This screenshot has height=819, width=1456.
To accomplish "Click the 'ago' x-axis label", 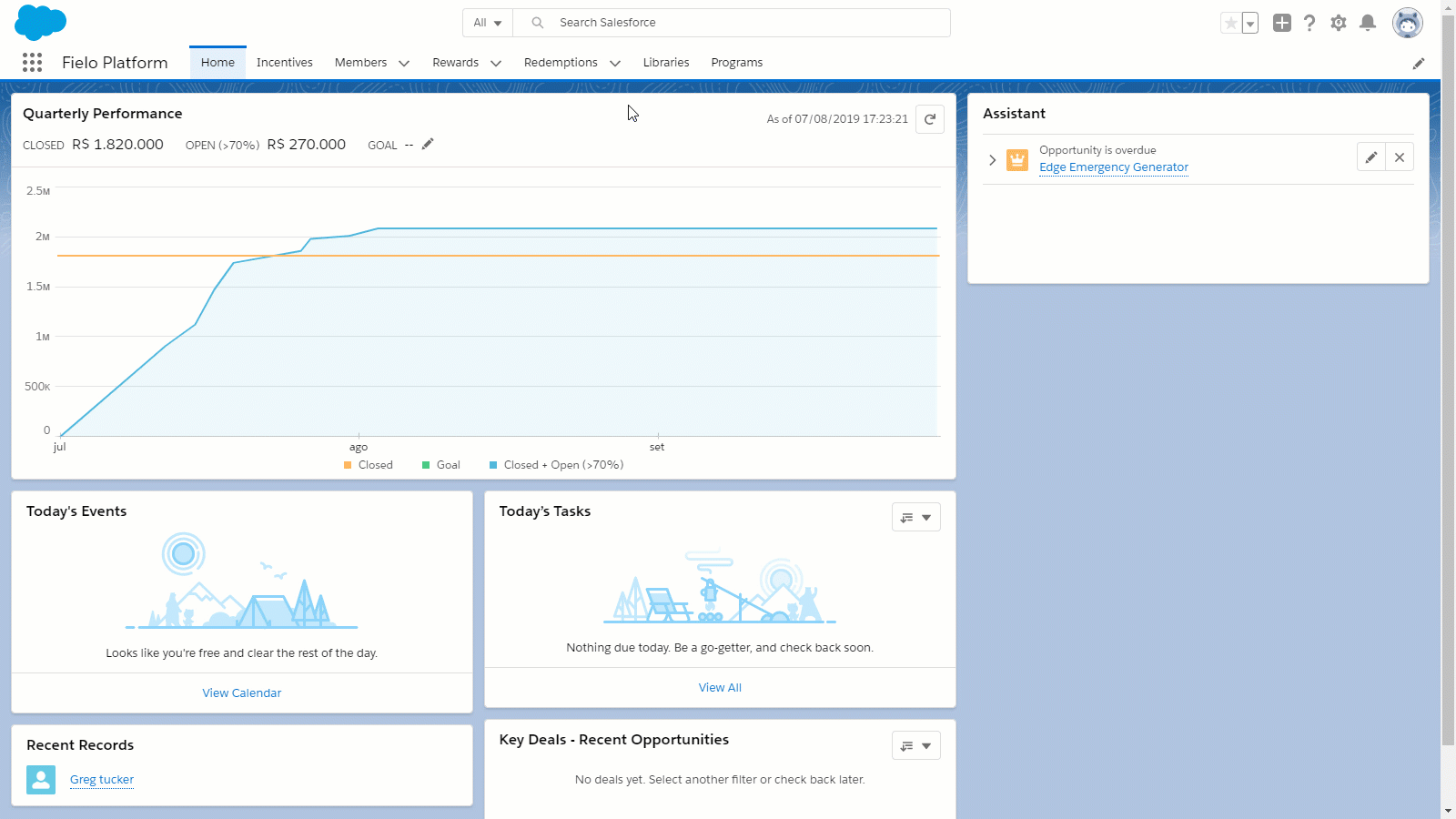I will [359, 447].
